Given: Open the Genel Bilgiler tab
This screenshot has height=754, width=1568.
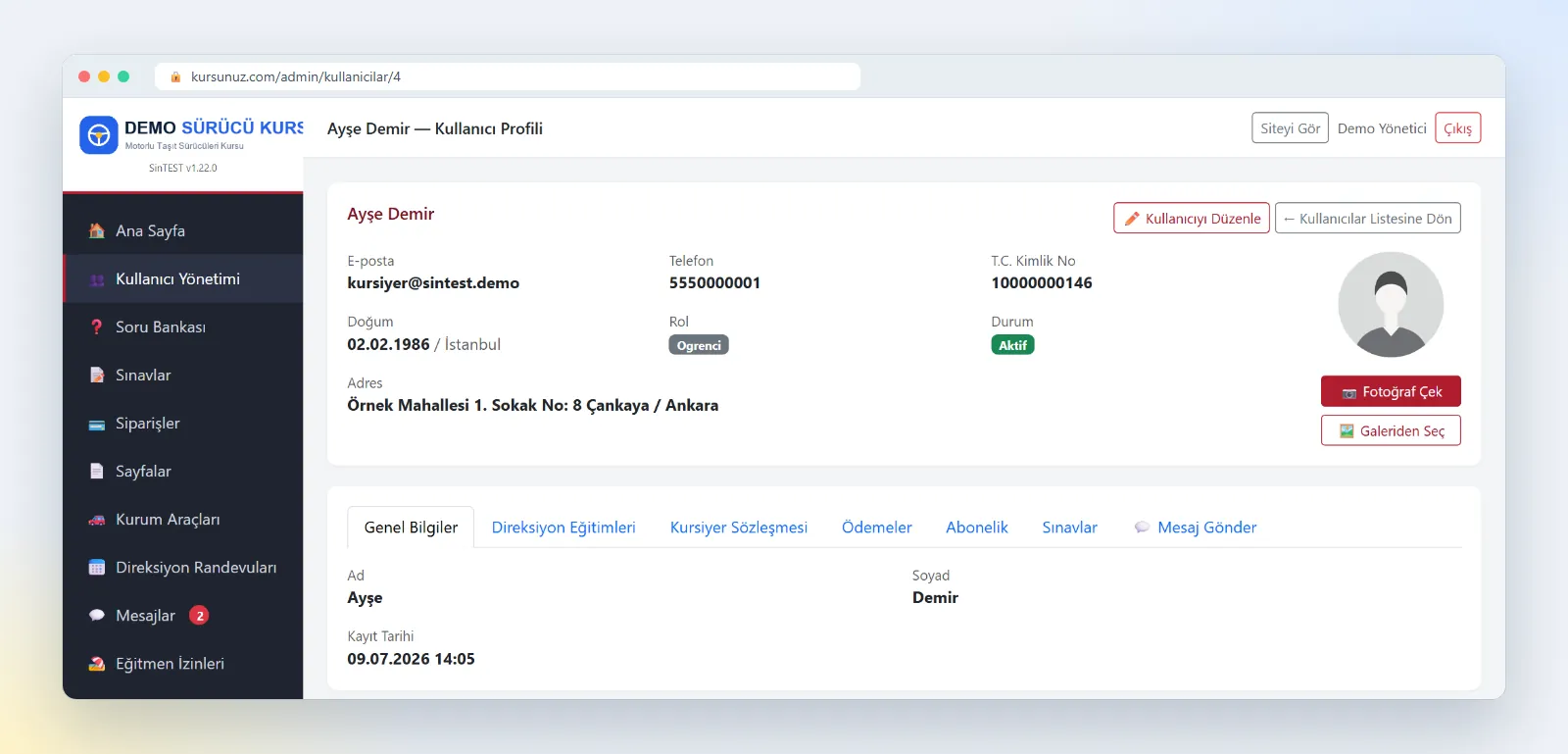Looking at the screenshot, I should [411, 528].
